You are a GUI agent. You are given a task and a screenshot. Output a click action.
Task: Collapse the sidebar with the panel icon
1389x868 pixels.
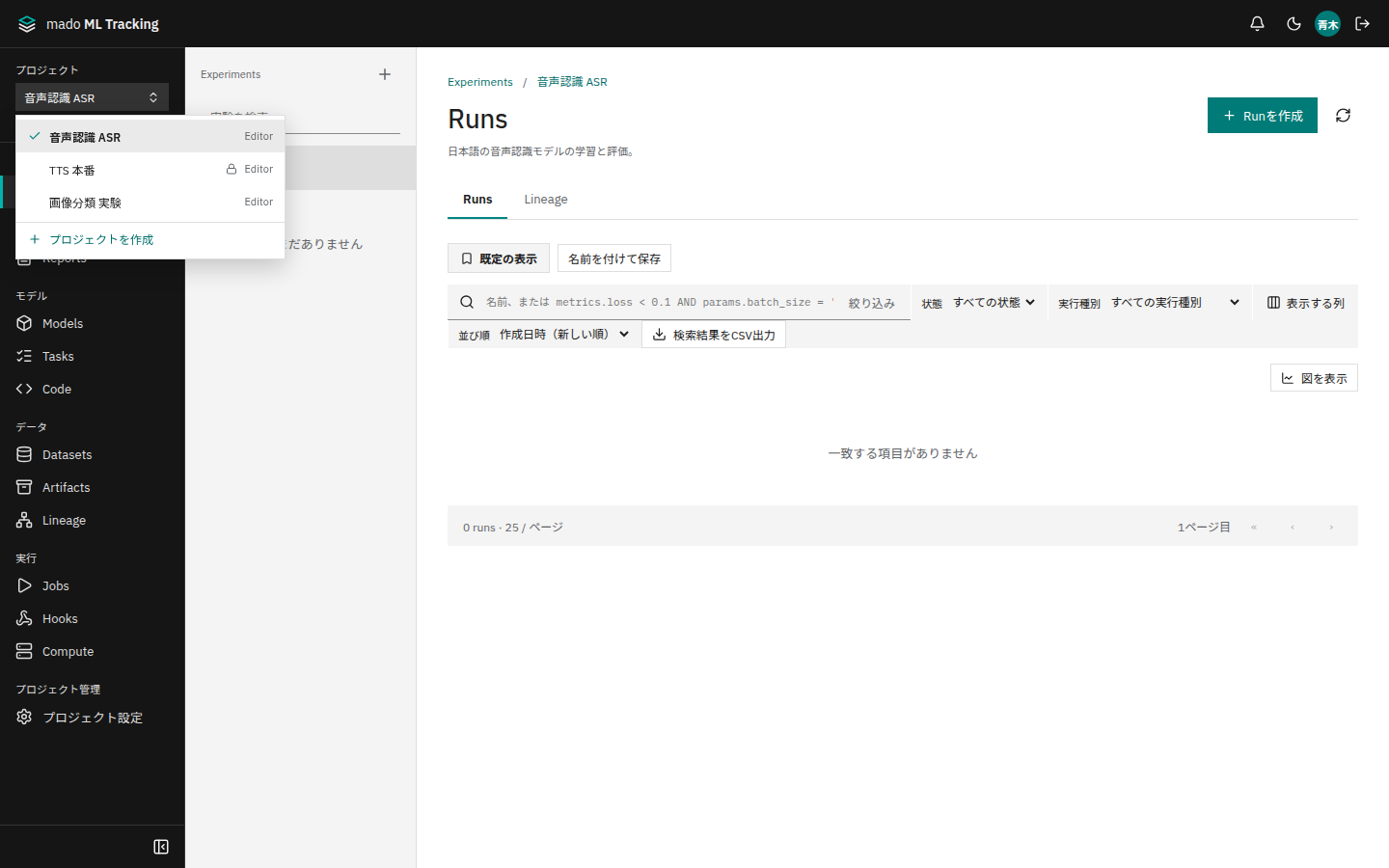point(161,847)
